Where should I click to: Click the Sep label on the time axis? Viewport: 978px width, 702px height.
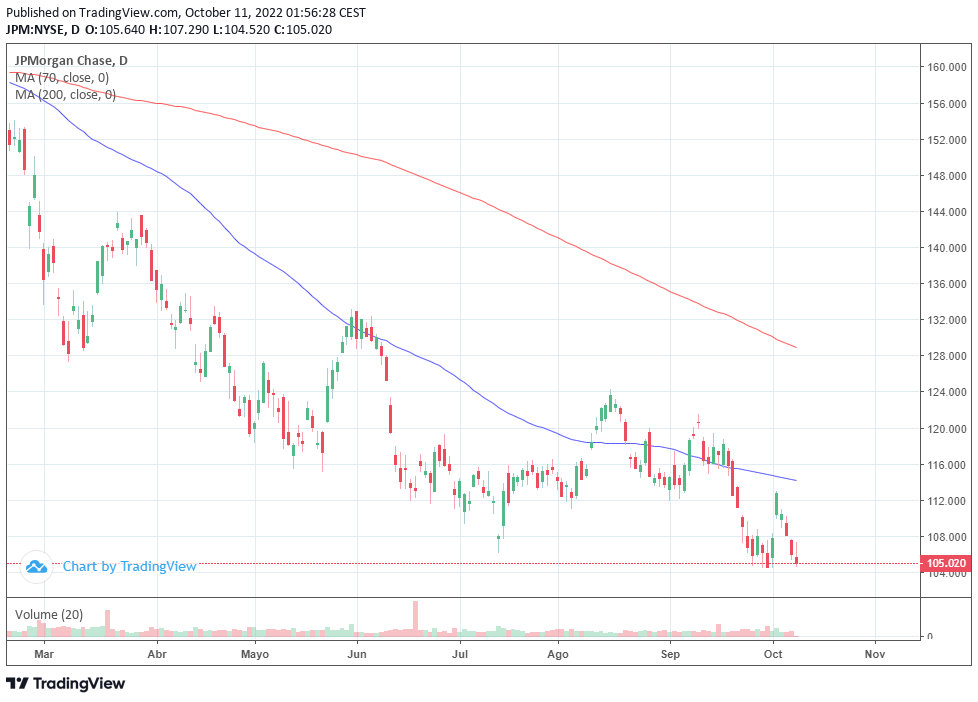coord(670,654)
